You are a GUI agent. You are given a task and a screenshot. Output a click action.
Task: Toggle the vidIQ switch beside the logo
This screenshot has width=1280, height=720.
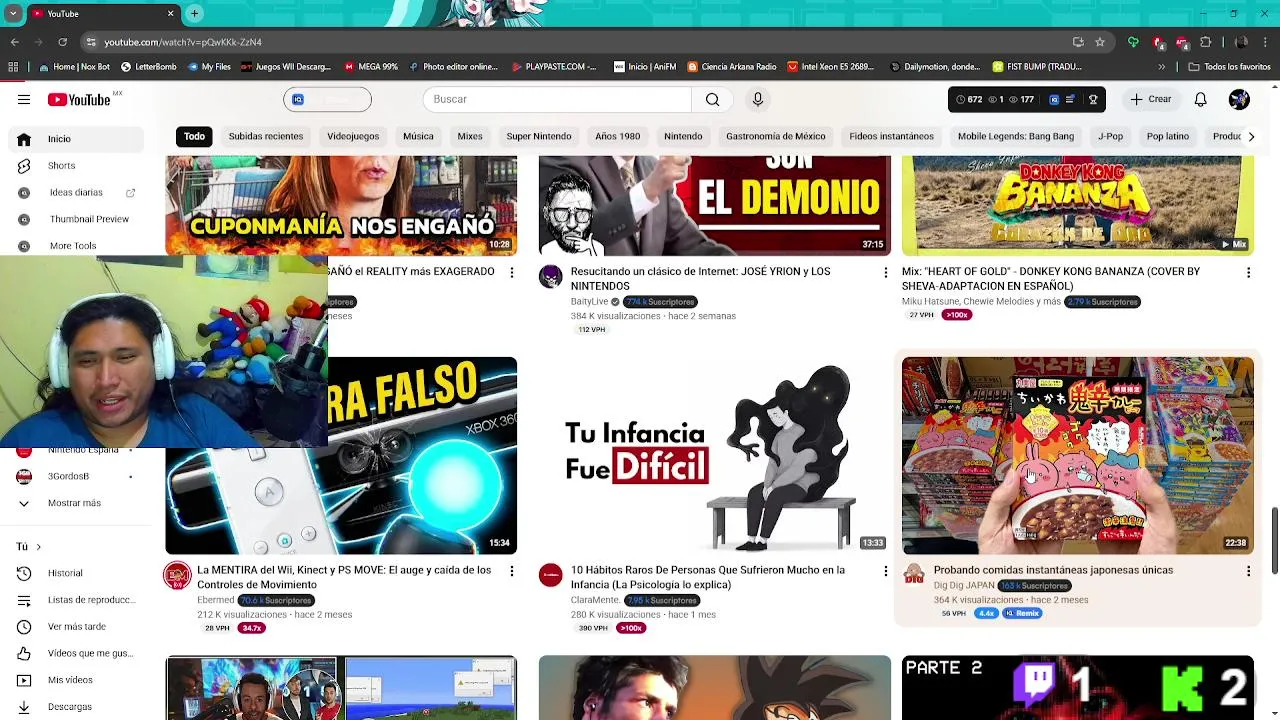point(328,99)
